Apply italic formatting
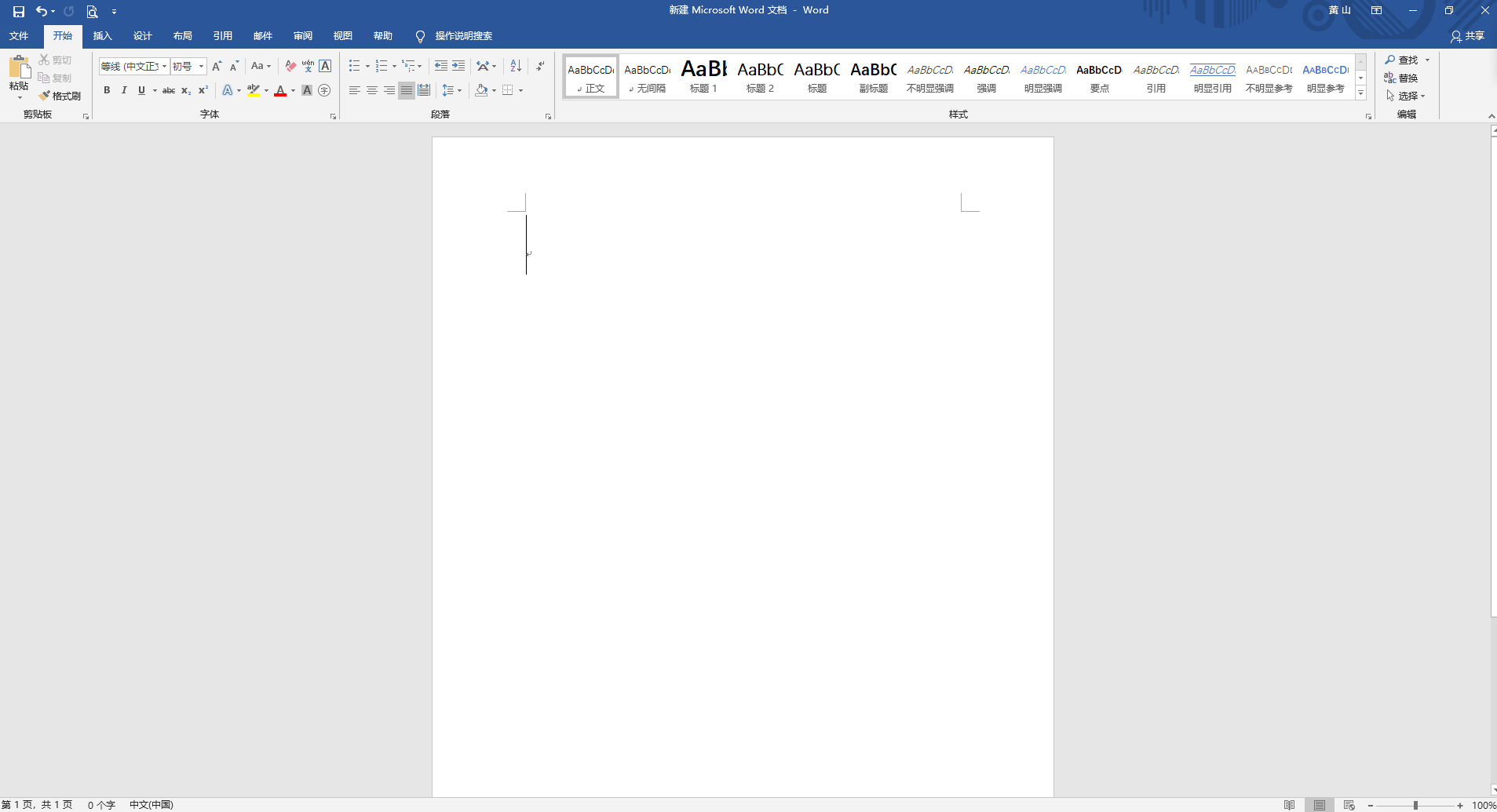This screenshot has height=812, width=1497. pos(124,90)
